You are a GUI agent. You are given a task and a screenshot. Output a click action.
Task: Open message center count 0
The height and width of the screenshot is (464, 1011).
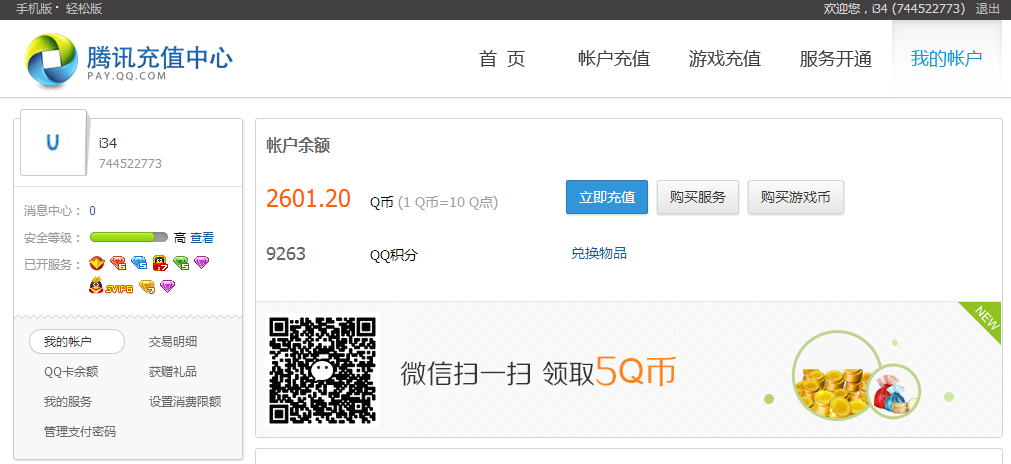coord(93,211)
